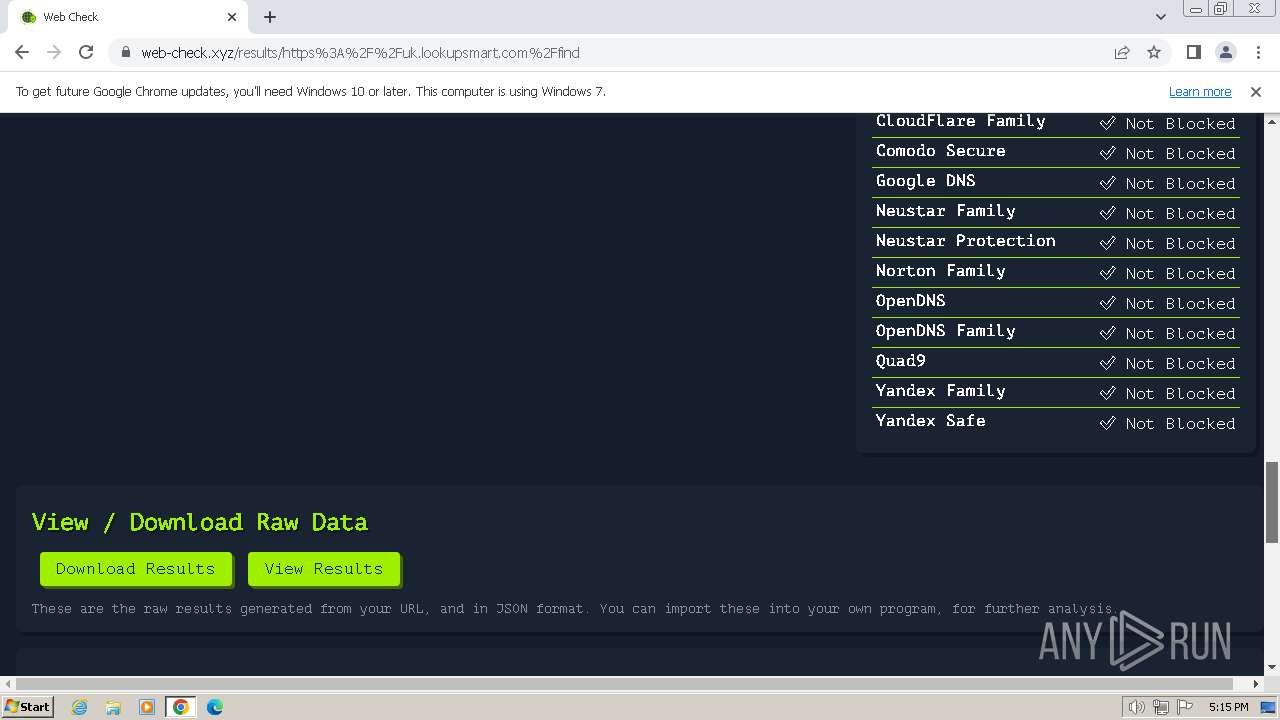The image size is (1280, 720).
Task: Select Yandex Safe label
Action: point(930,421)
